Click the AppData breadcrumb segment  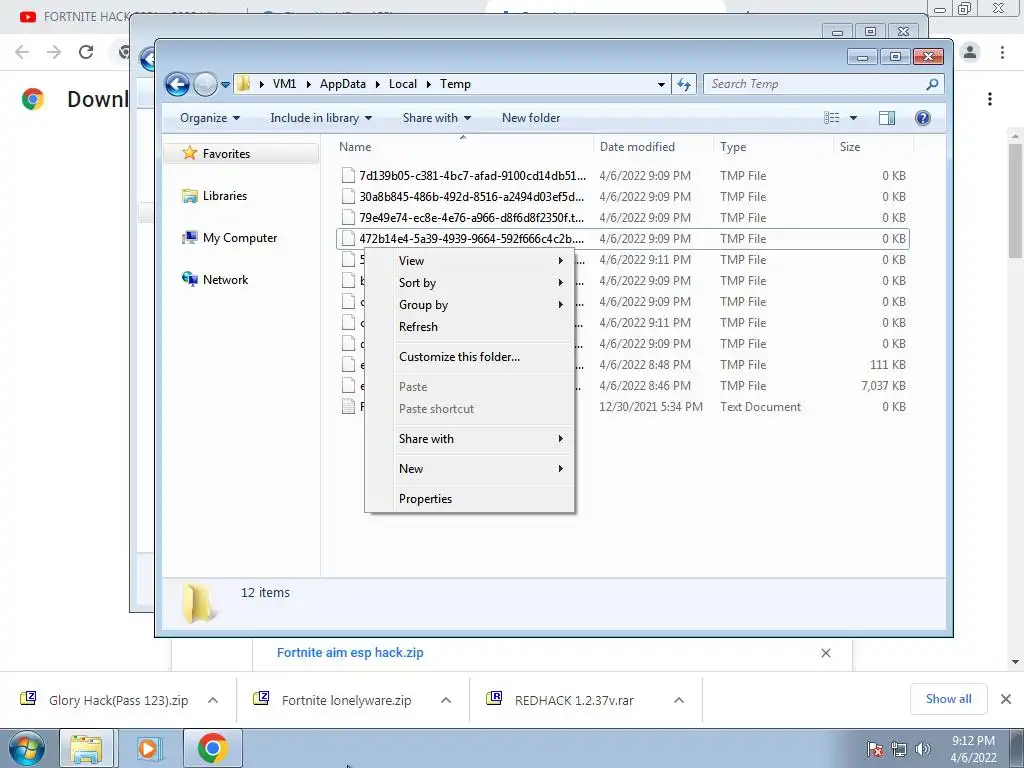tap(343, 84)
